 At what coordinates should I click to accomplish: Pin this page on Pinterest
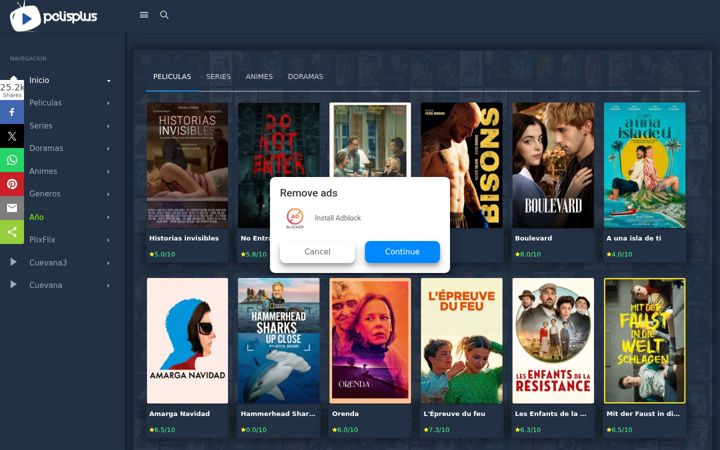(x=12, y=184)
